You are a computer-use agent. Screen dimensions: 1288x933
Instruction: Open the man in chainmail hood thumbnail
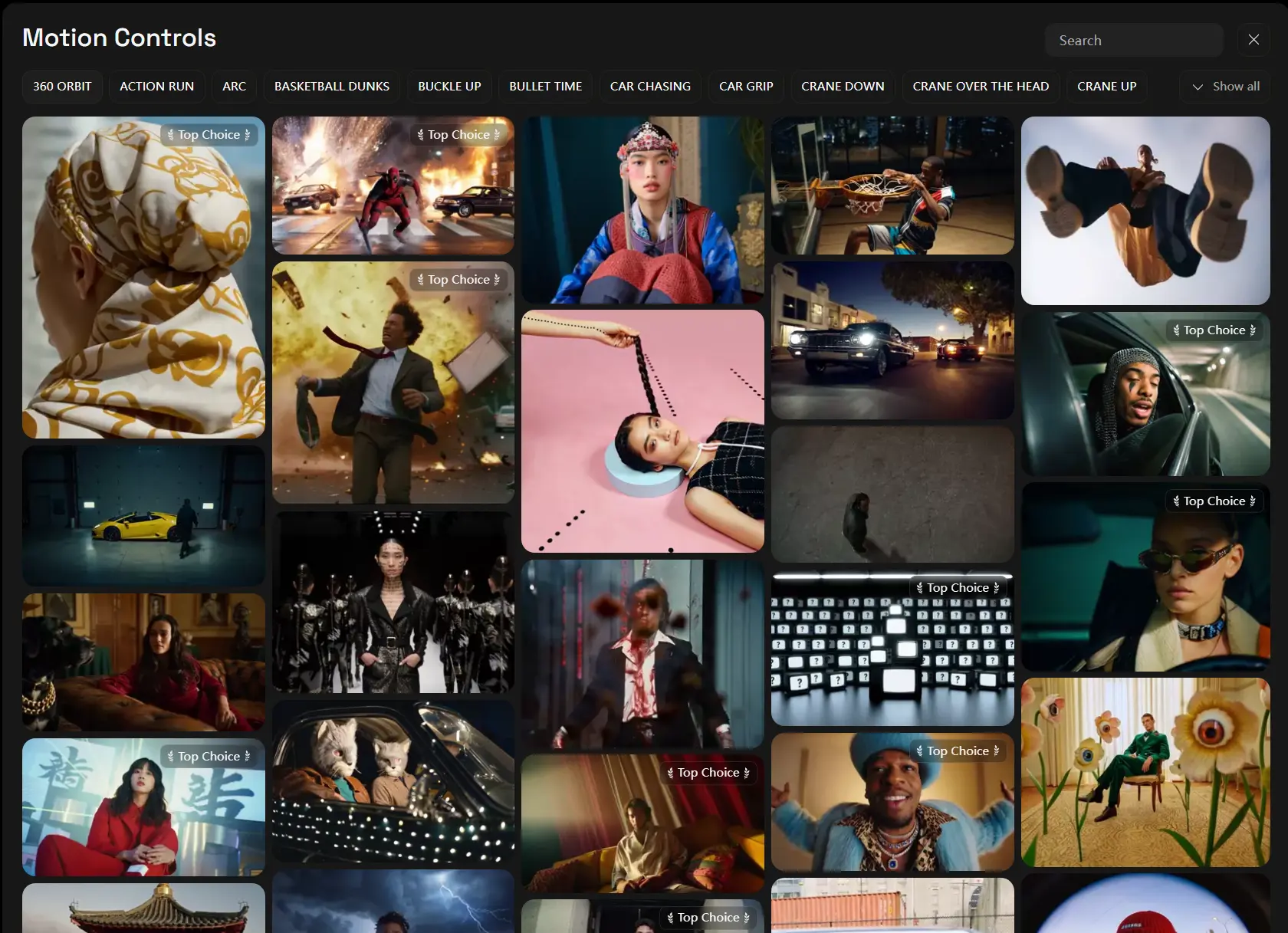[x=1145, y=394]
